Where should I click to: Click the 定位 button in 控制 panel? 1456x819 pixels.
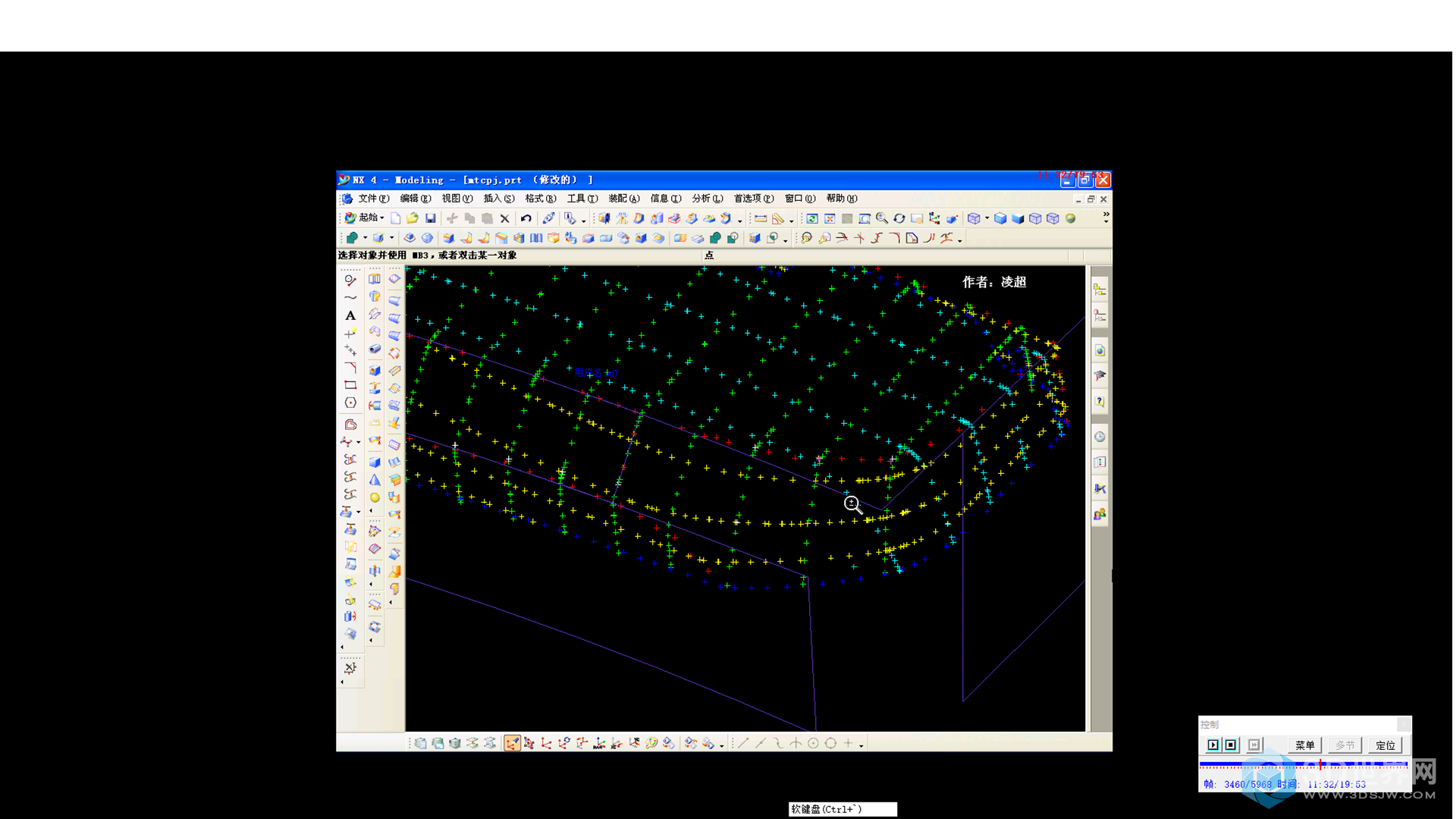click(x=1385, y=745)
